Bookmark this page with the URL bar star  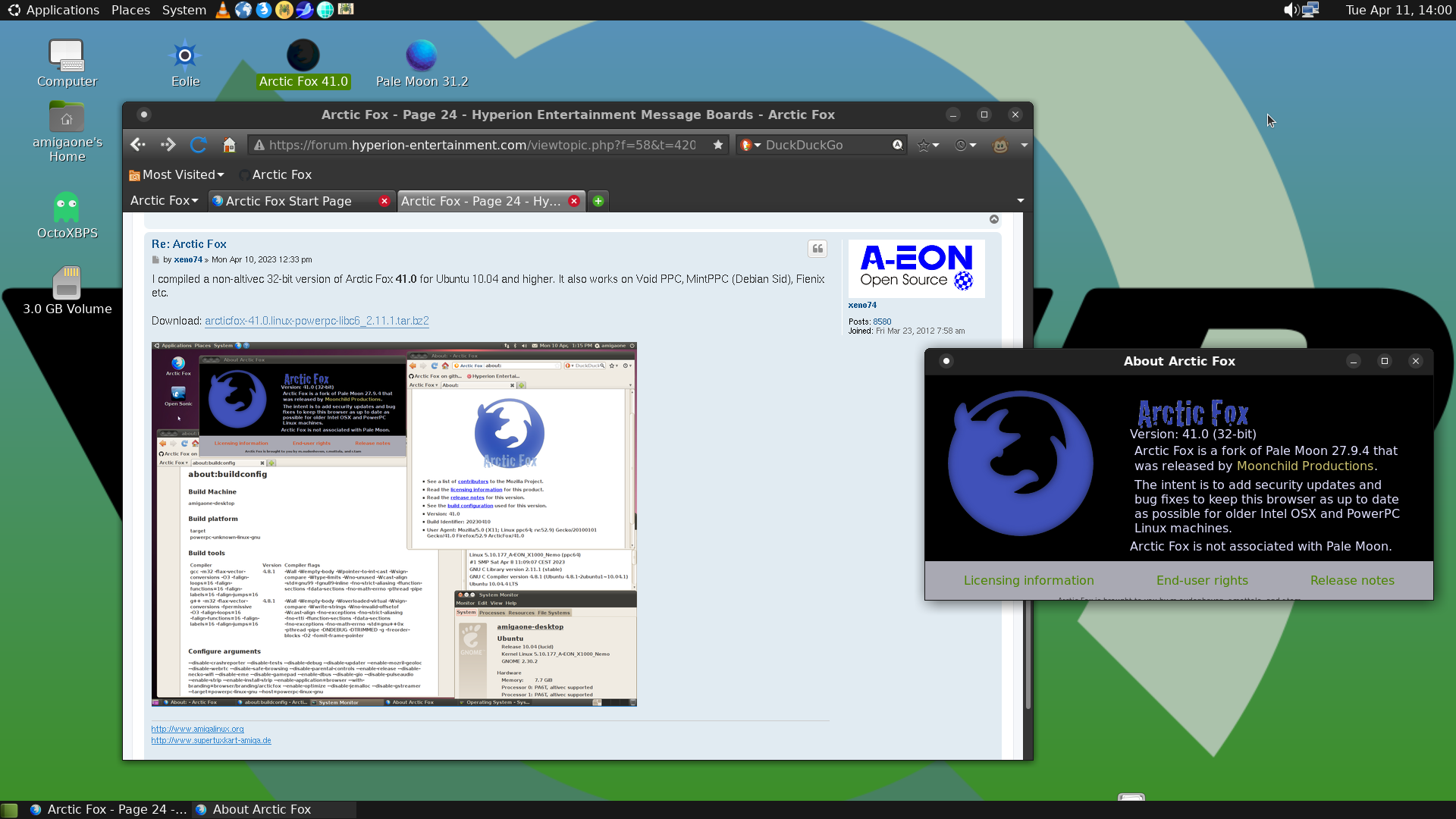(x=717, y=145)
